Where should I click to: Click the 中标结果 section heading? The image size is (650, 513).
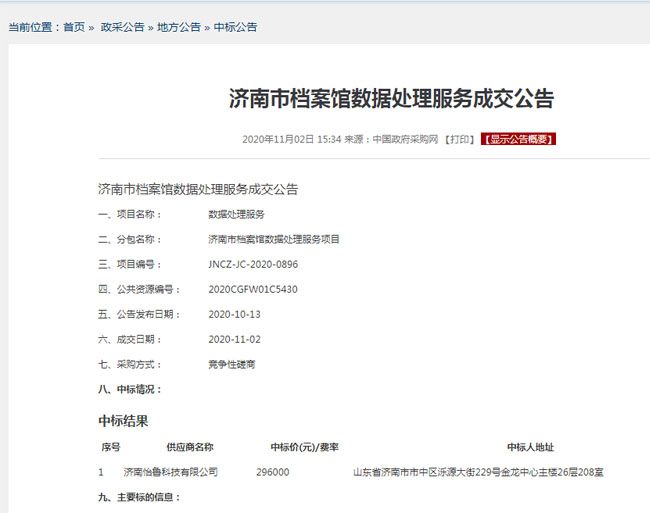123,421
